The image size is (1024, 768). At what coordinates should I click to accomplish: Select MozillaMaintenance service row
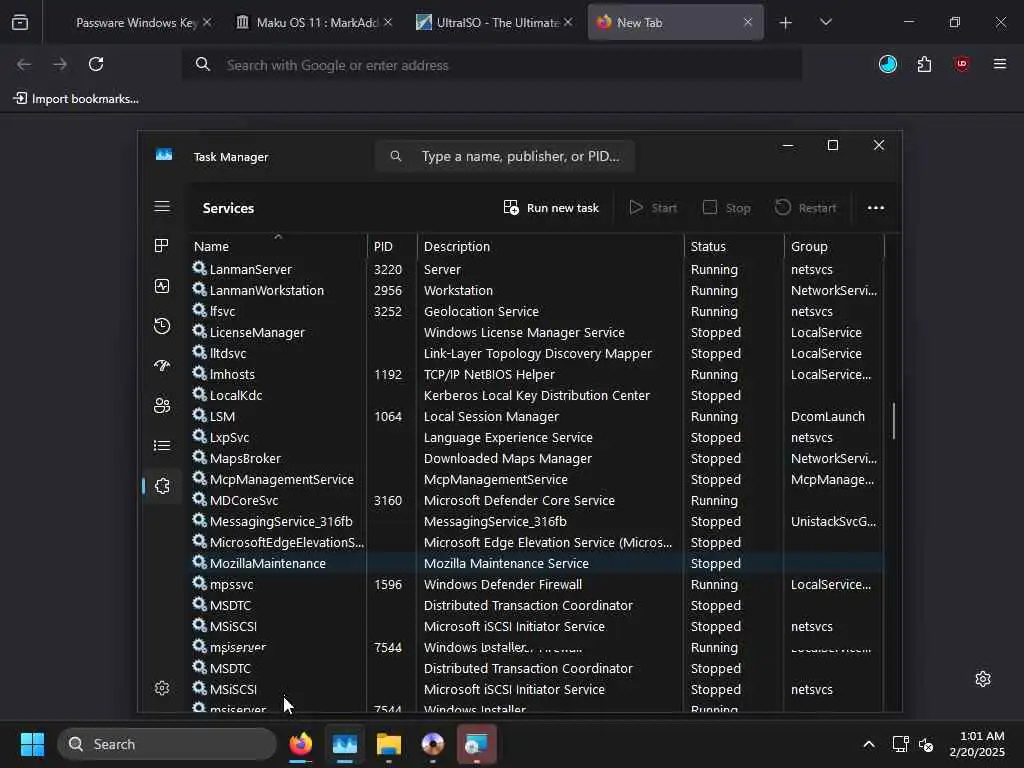[x=536, y=563]
